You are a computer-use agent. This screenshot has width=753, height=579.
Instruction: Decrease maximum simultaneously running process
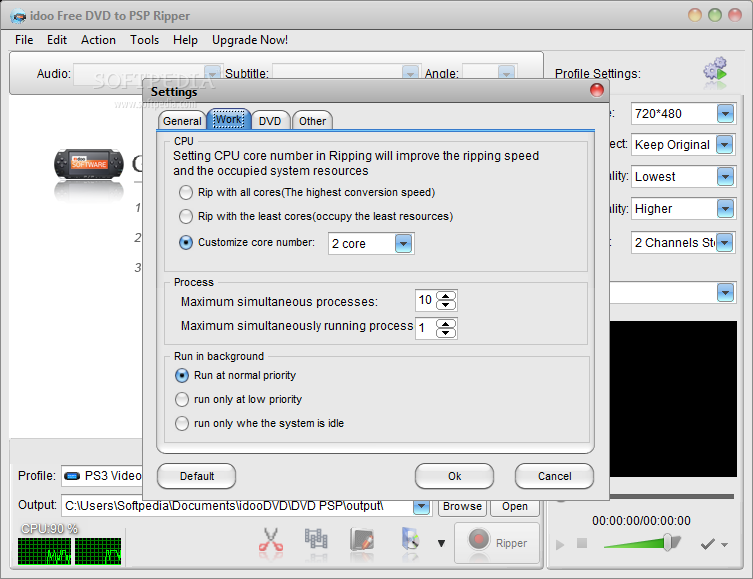click(446, 333)
